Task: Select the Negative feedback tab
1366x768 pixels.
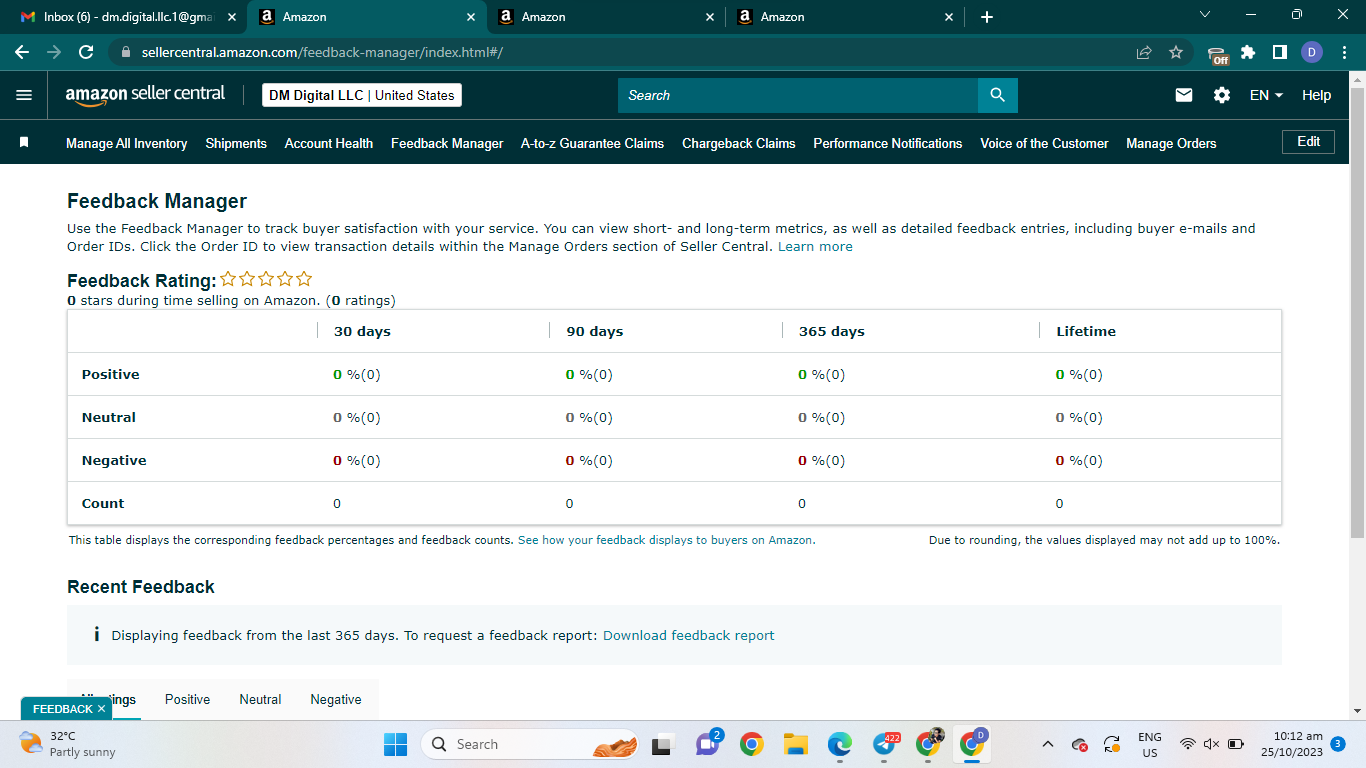Action: tap(336, 699)
